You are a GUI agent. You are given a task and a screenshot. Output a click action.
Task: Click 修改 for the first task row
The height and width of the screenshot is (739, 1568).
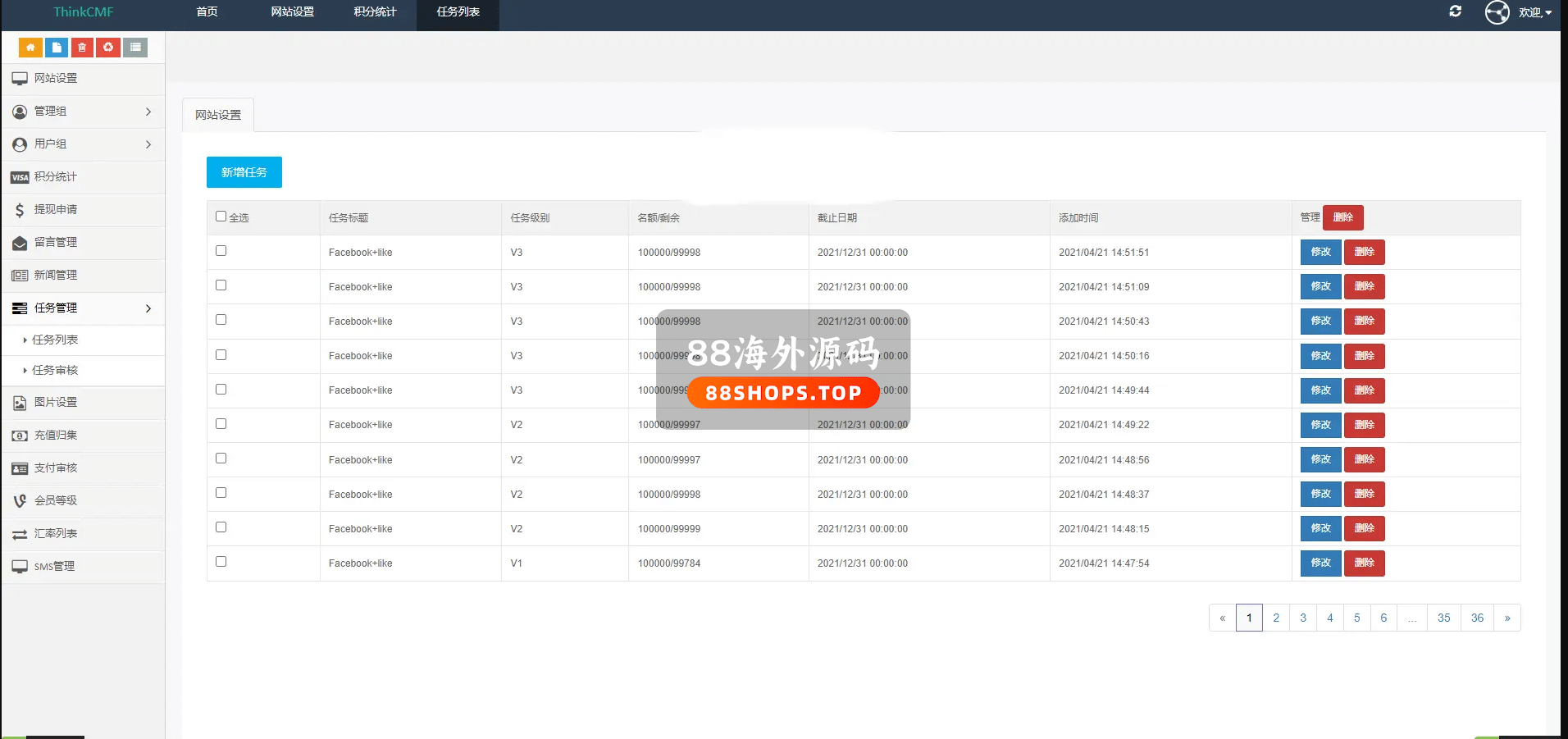coord(1320,252)
